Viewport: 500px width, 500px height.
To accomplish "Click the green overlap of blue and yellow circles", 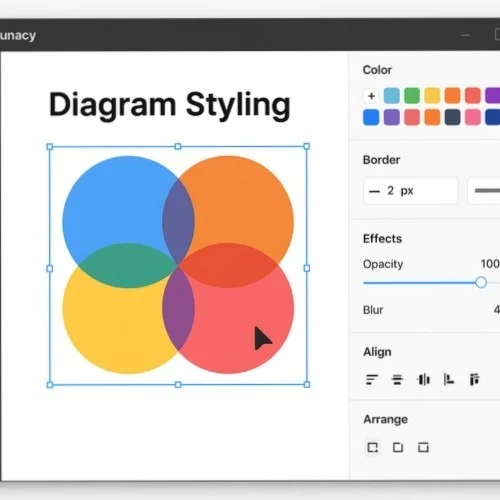I will point(128,265).
